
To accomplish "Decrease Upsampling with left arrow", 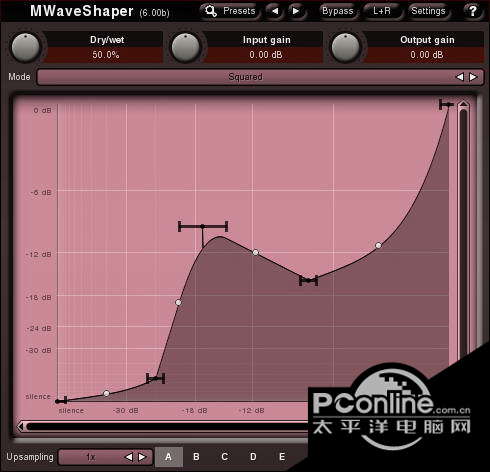I will click(129, 457).
